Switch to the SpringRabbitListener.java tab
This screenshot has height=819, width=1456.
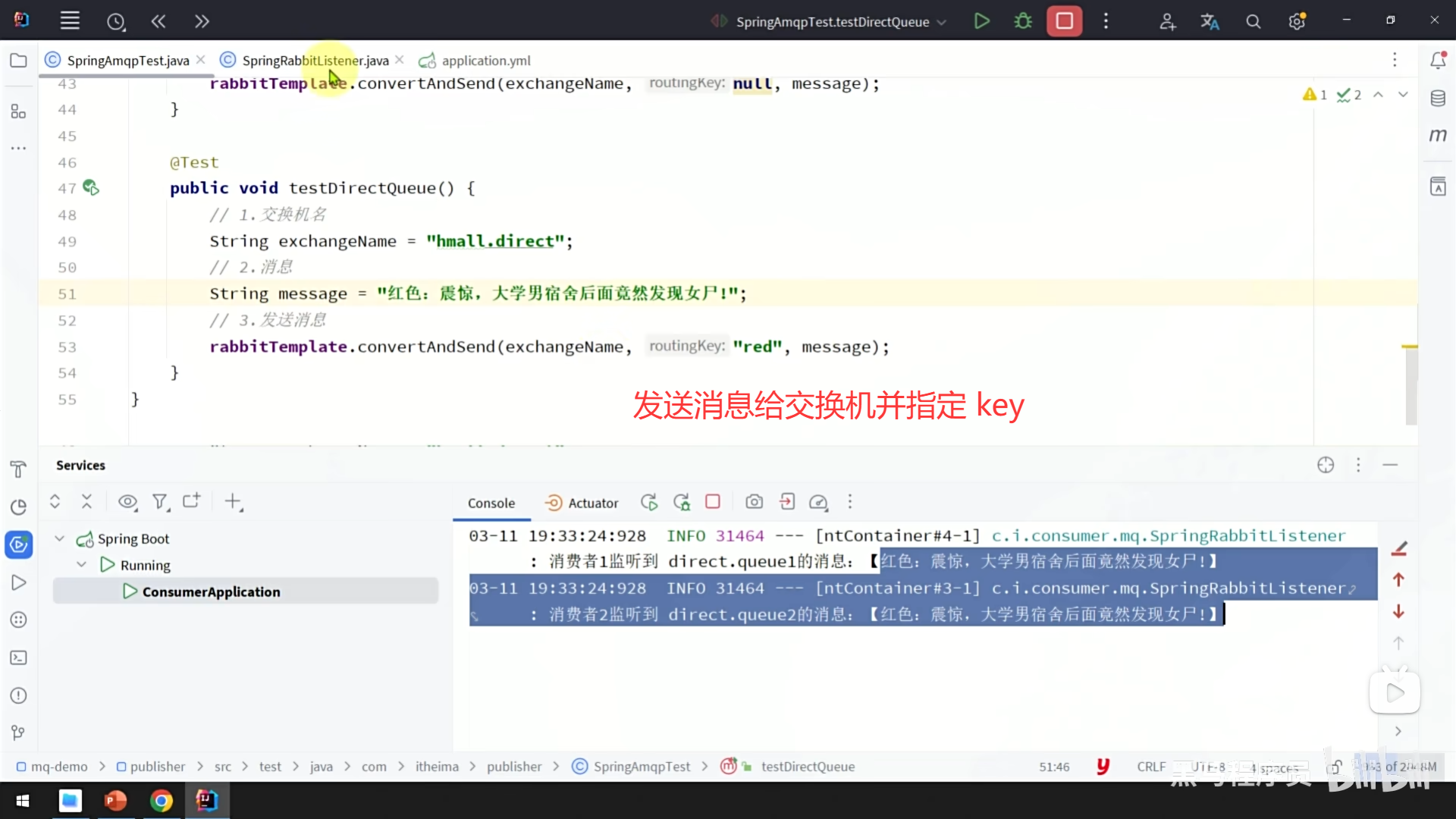tap(315, 61)
